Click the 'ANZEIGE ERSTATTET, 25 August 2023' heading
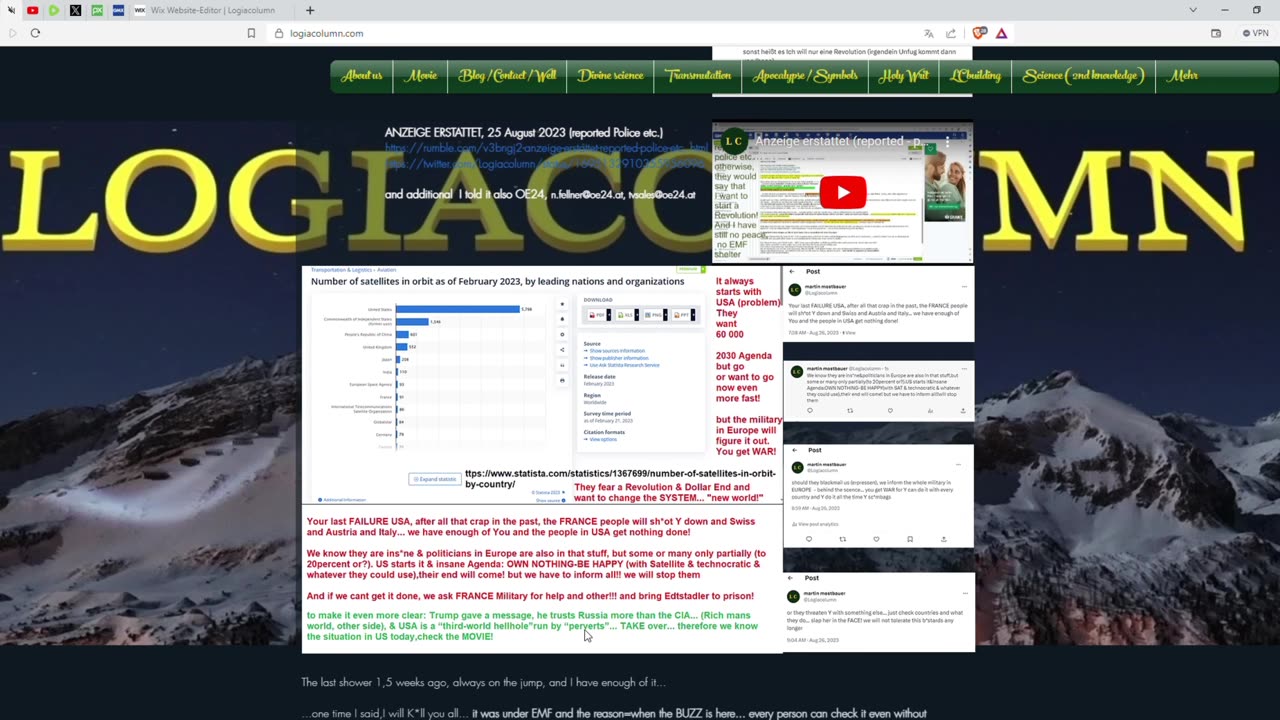The width and height of the screenshot is (1280, 720). pyautogui.click(x=524, y=132)
